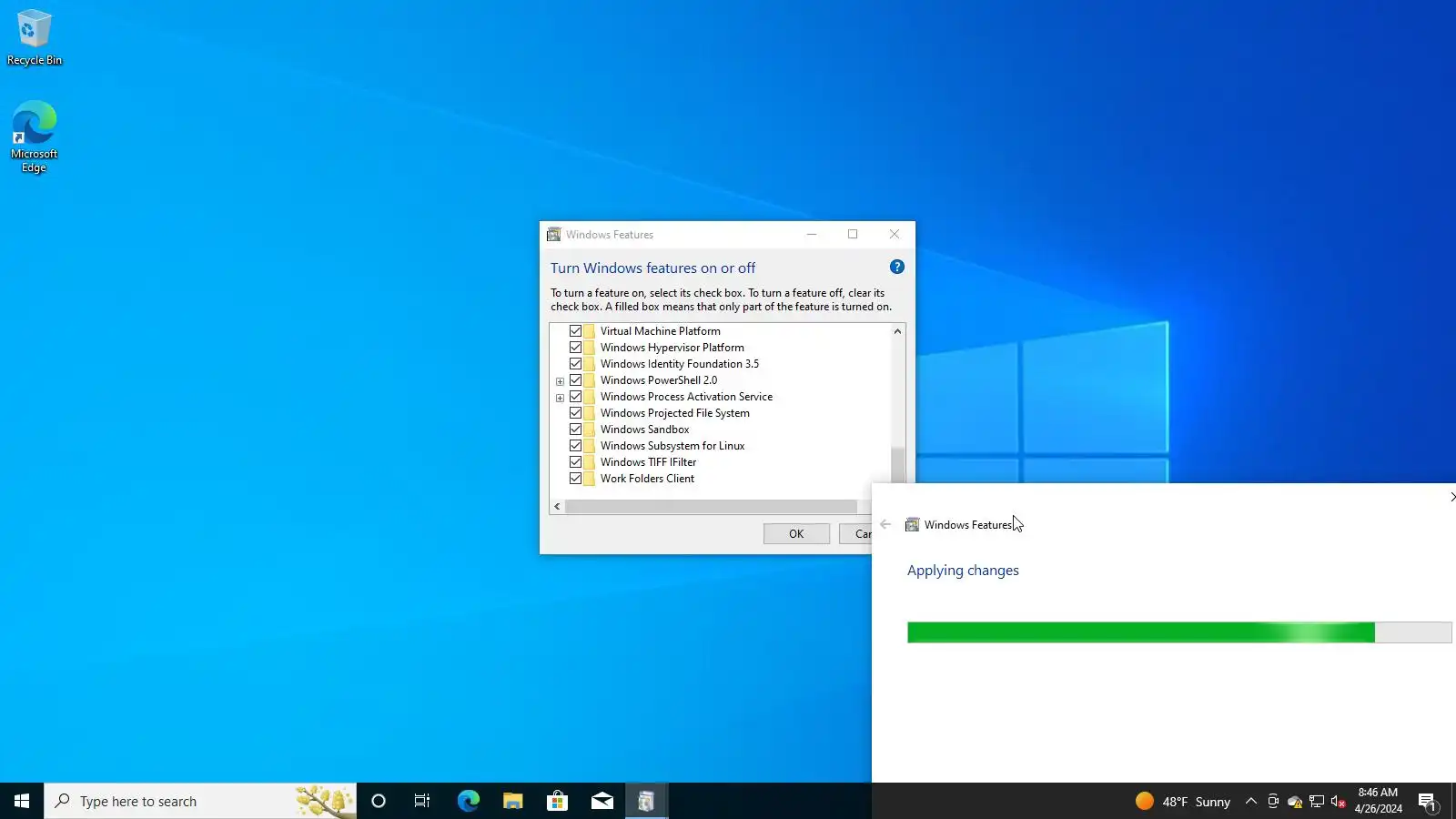Uncheck Virtual Machine Platform checkbox
Viewport: 1456px width, 819px height.
(575, 331)
